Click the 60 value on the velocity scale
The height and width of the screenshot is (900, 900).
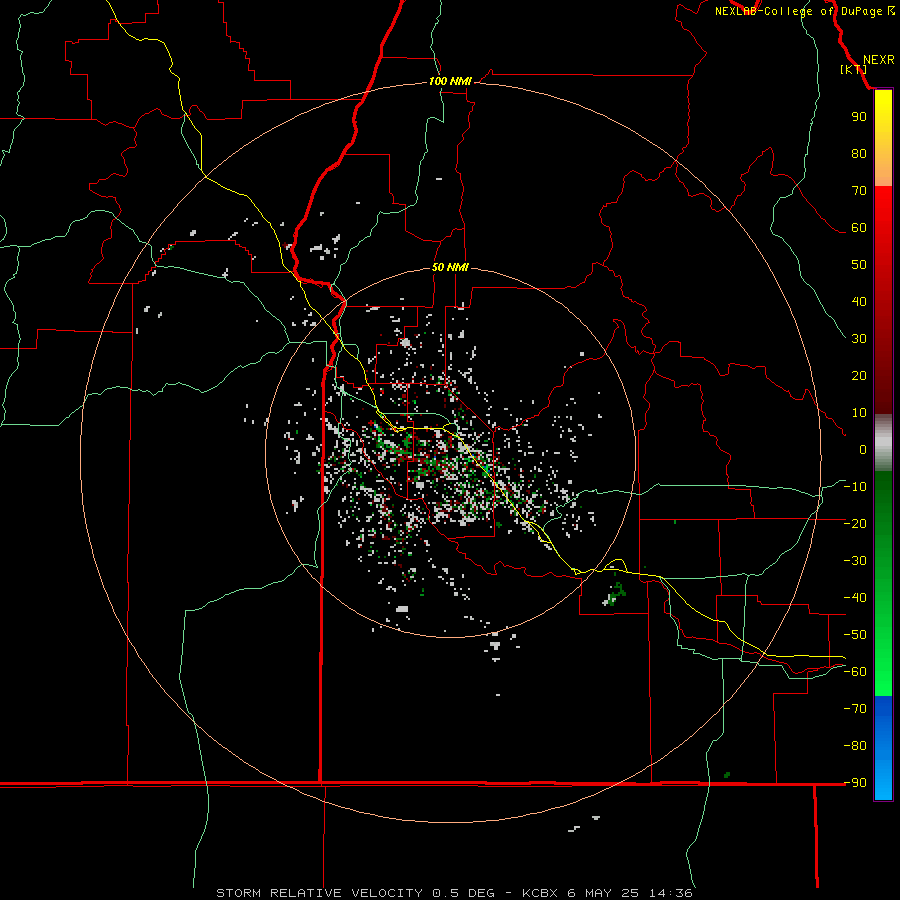859,228
